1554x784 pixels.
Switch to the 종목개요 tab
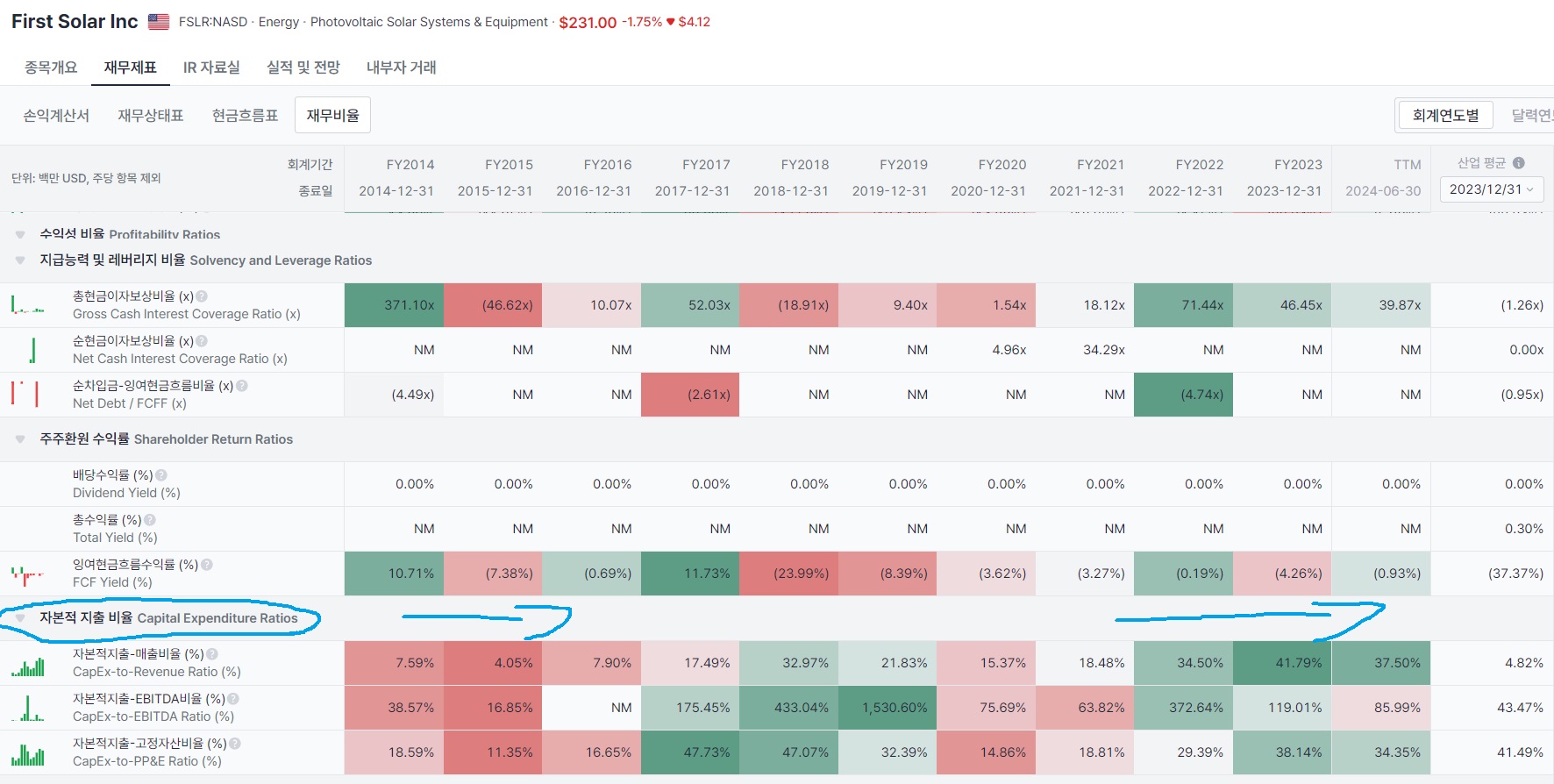[51, 68]
